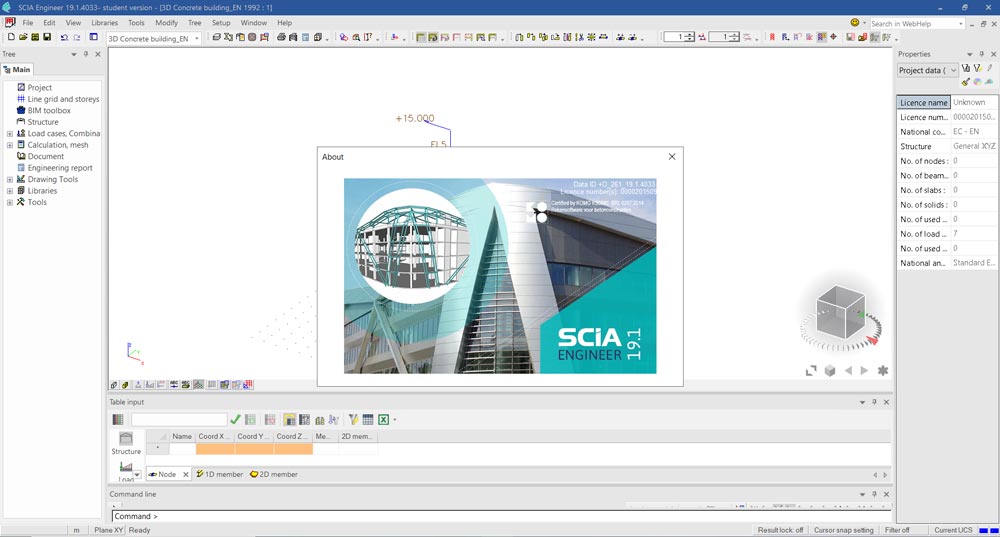Expand Load cases, Combinations tree node
This screenshot has width=1000, height=537.
click(x=10, y=134)
